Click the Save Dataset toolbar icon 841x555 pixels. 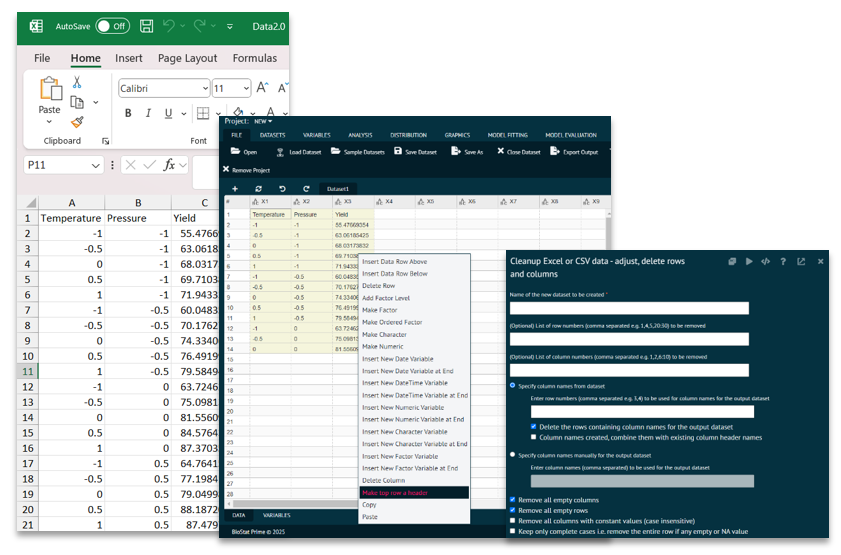tap(398, 152)
